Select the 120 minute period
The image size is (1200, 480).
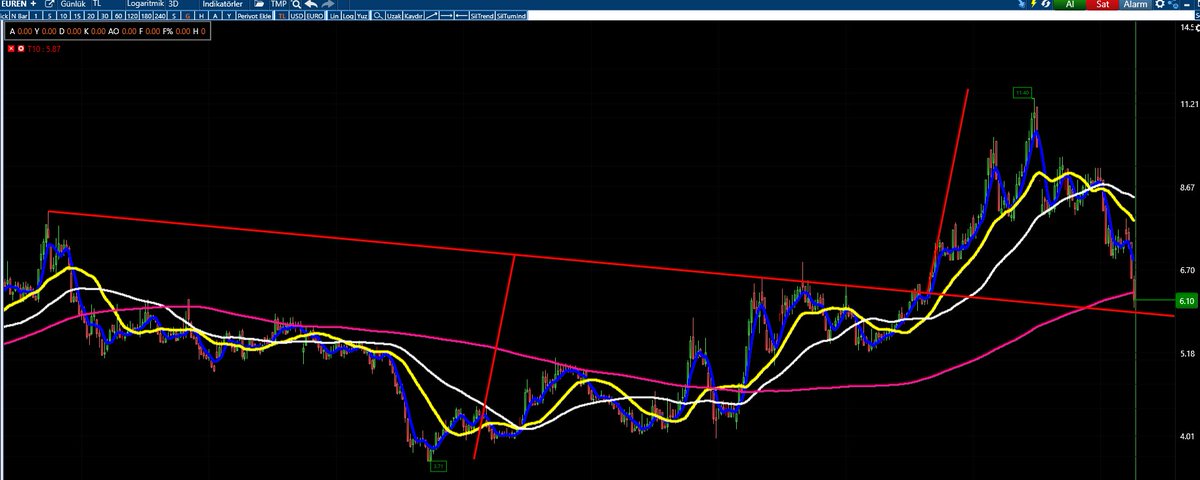132,16
